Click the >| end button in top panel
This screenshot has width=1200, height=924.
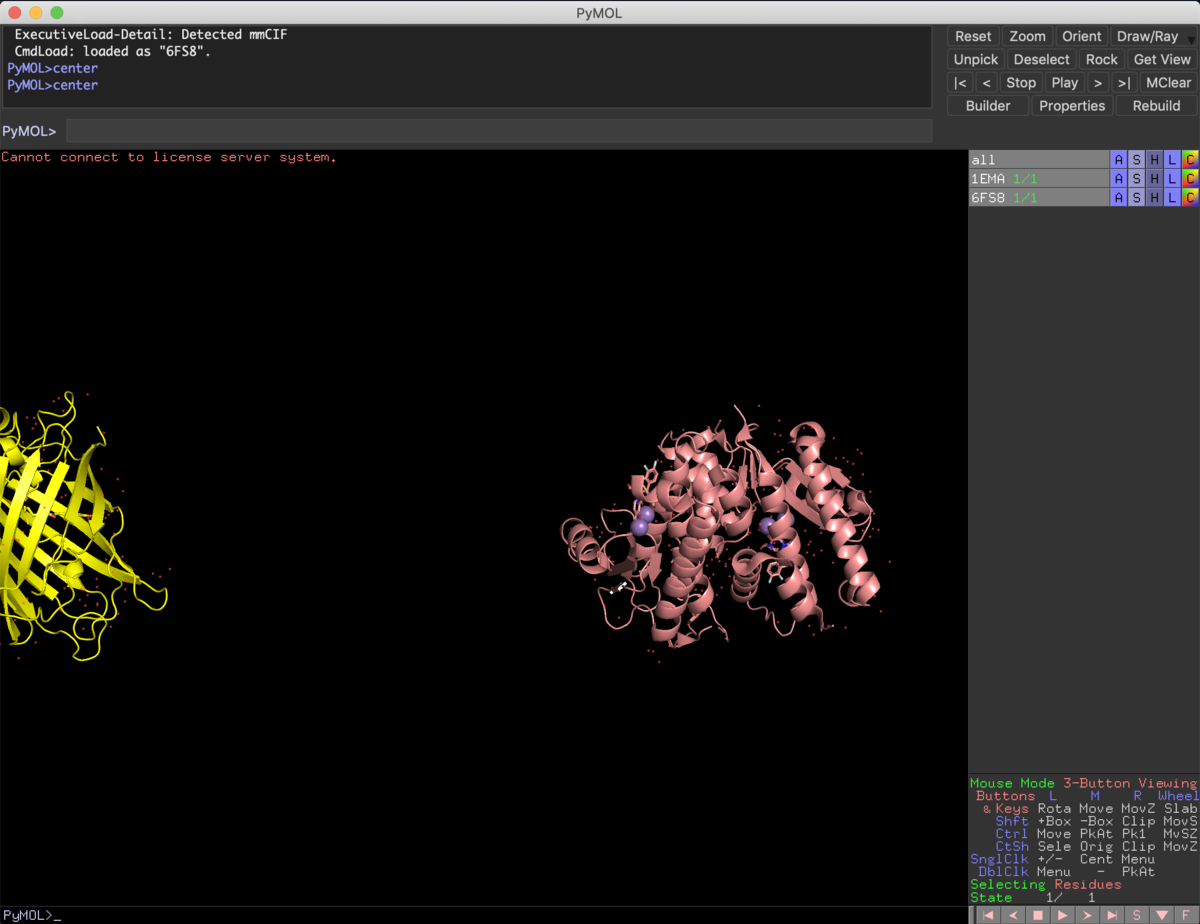[1124, 83]
